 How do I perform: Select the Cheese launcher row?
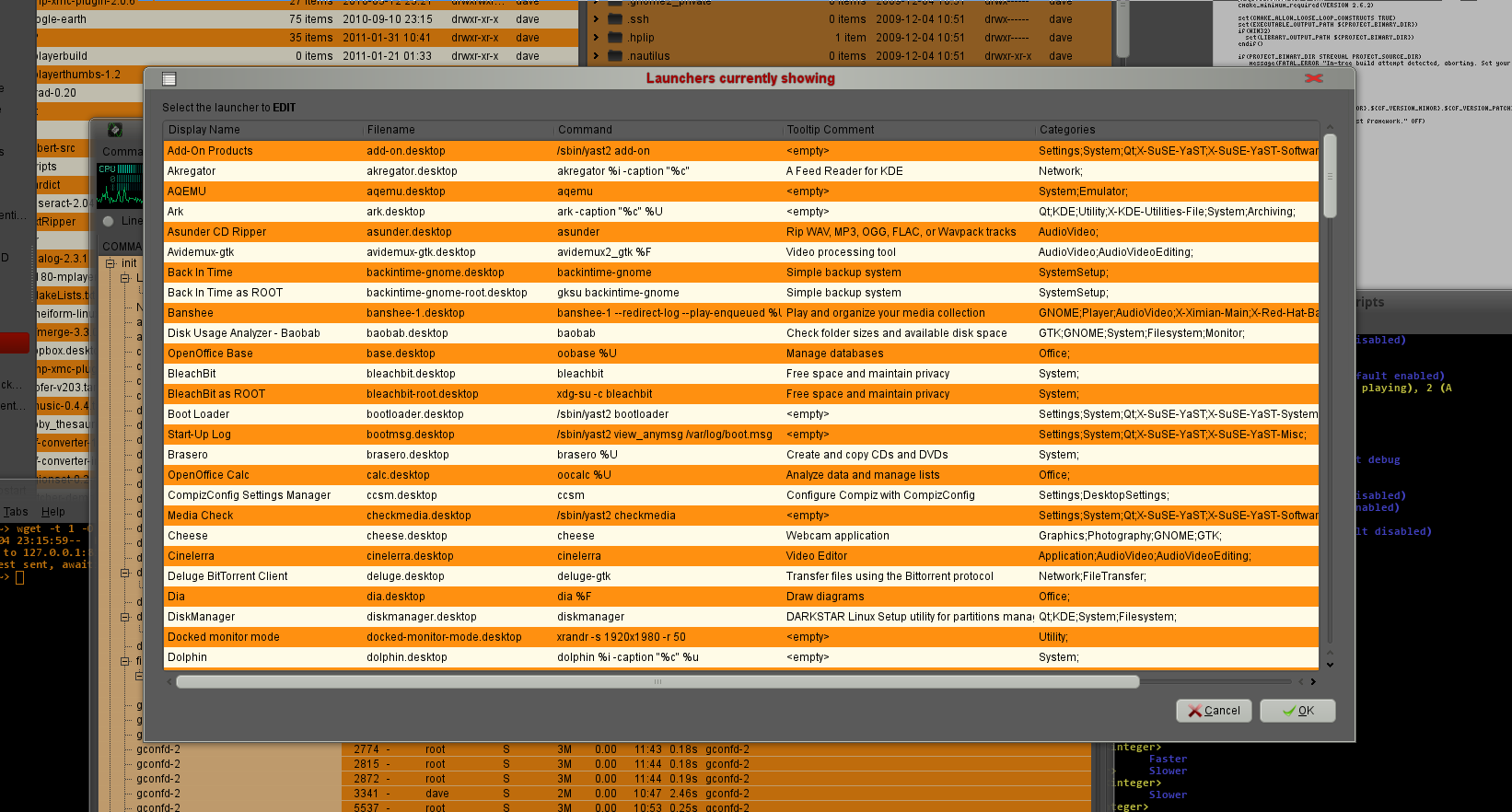point(741,536)
